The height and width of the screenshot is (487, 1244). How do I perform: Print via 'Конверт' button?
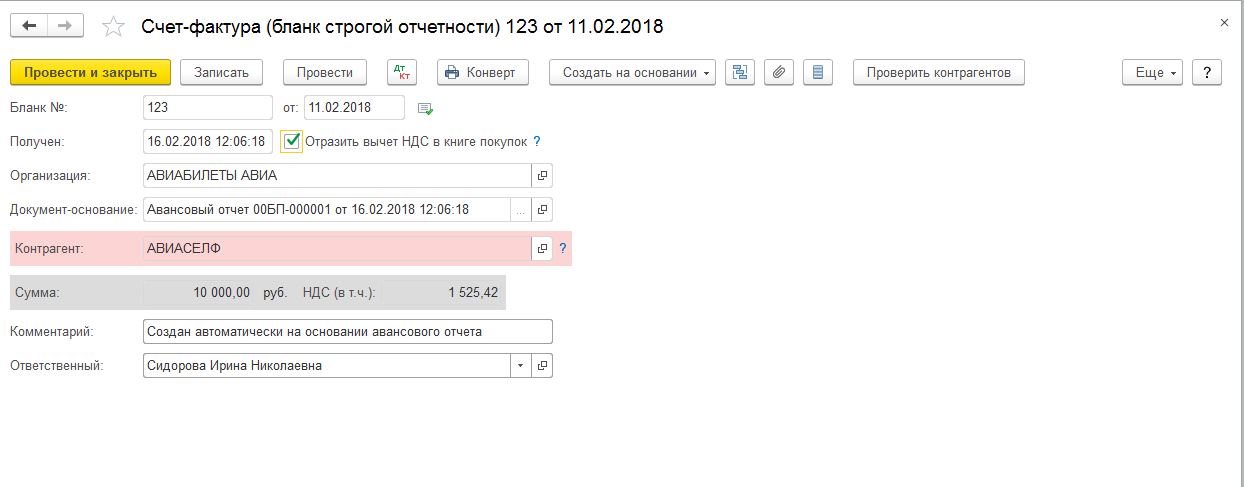[x=479, y=72]
